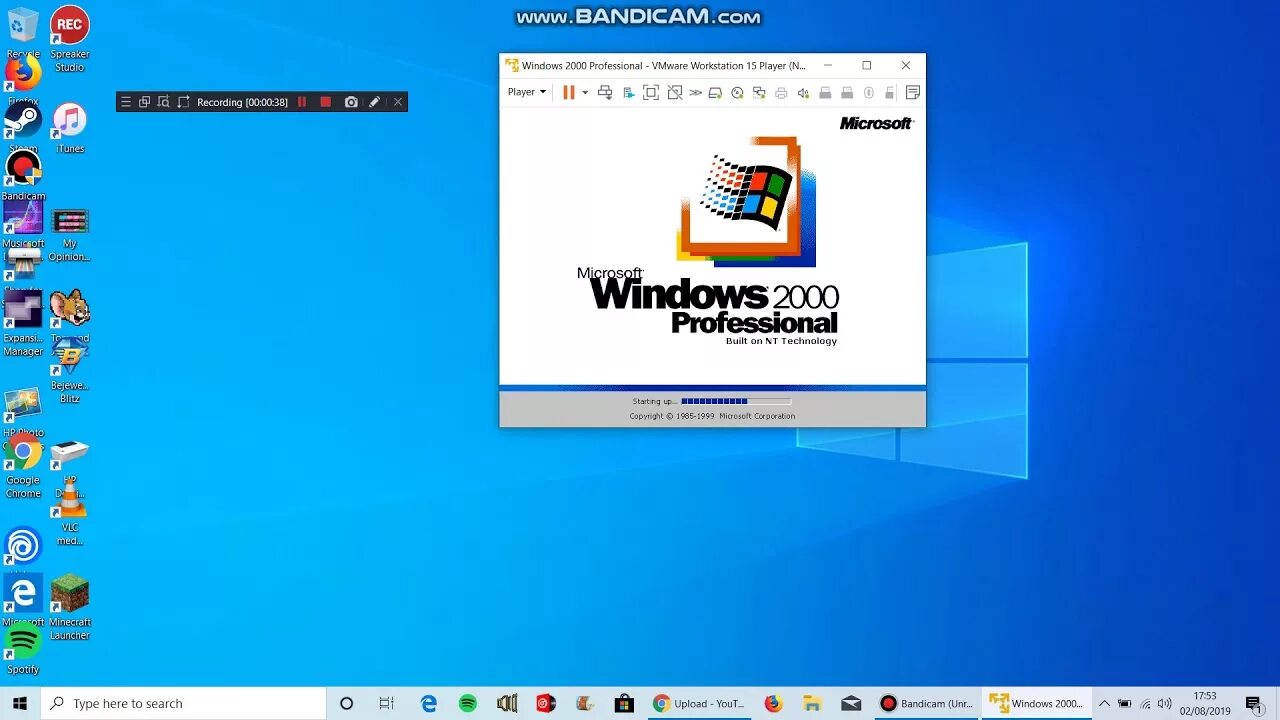Select the iTunes desktop shortcut
Image resolution: width=1280 pixels, height=720 pixels.
point(70,128)
